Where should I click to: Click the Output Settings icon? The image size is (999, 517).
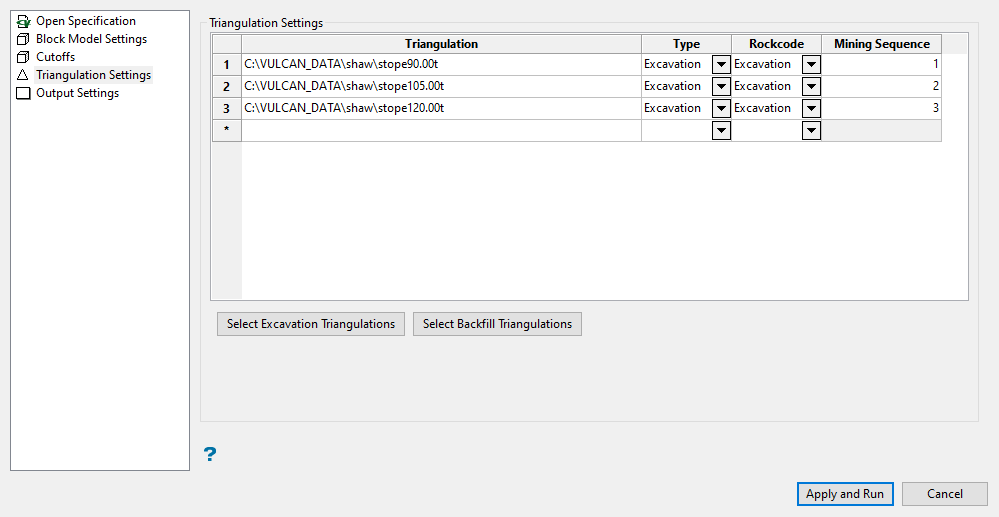click(24, 93)
